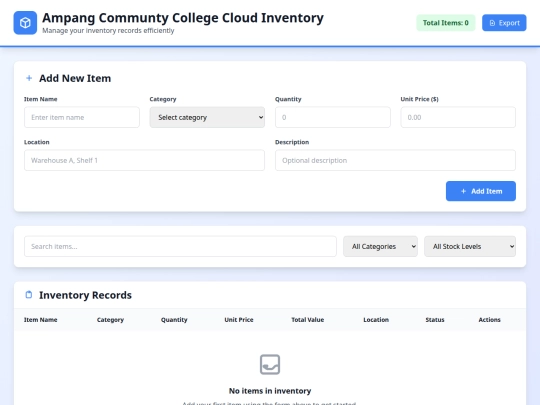Export the inventory records
540x405 pixels.
pos(504,23)
